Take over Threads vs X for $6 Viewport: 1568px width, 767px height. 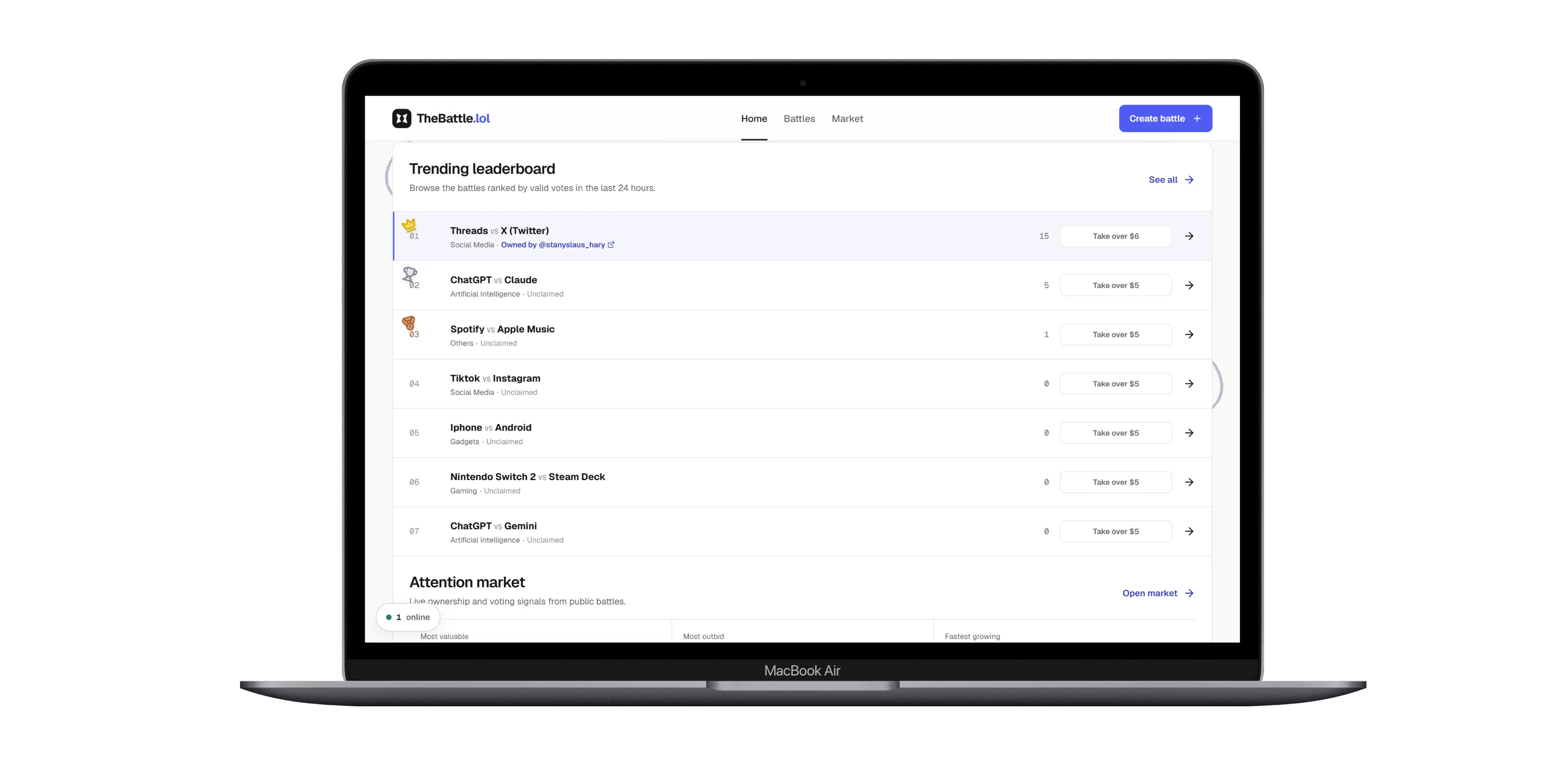(1116, 236)
